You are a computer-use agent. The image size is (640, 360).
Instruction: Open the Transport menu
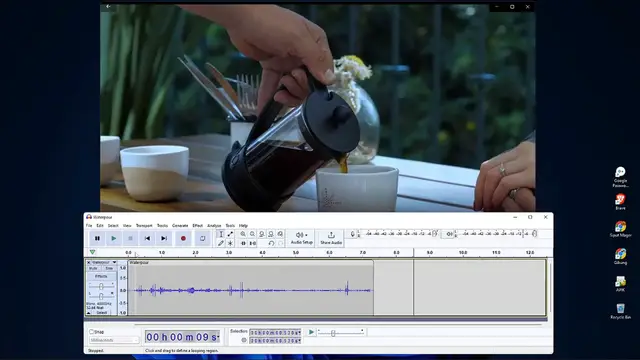click(144, 225)
